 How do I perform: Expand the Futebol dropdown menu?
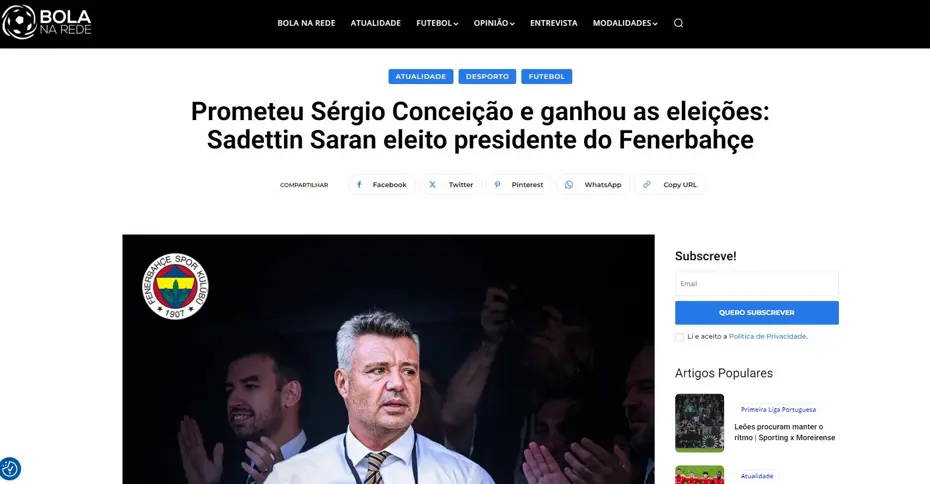(437, 23)
